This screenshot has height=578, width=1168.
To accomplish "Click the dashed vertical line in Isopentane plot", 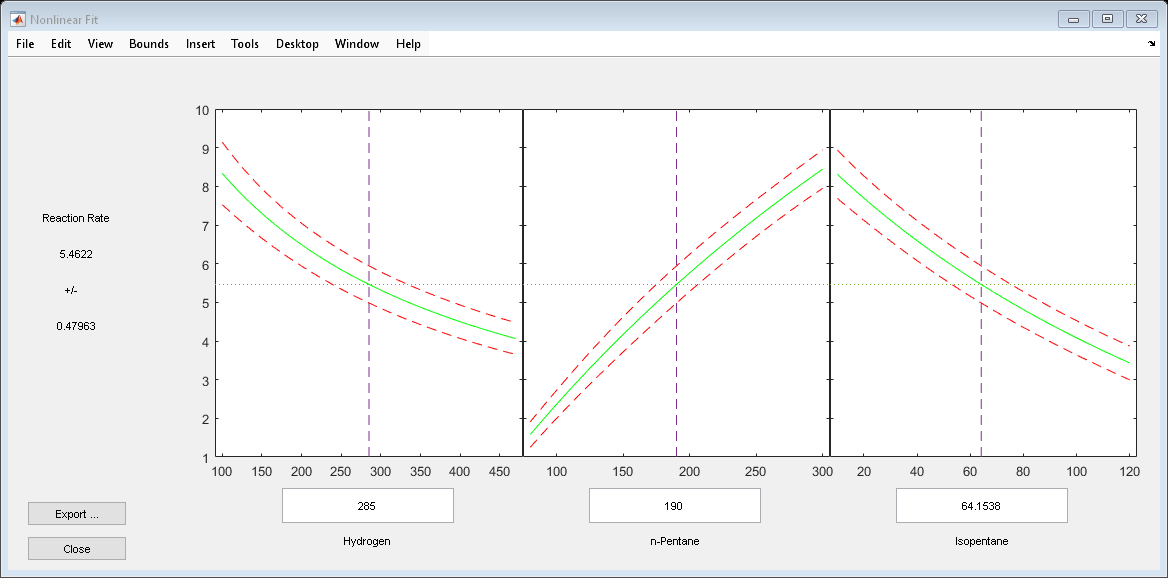I will click(981, 200).
